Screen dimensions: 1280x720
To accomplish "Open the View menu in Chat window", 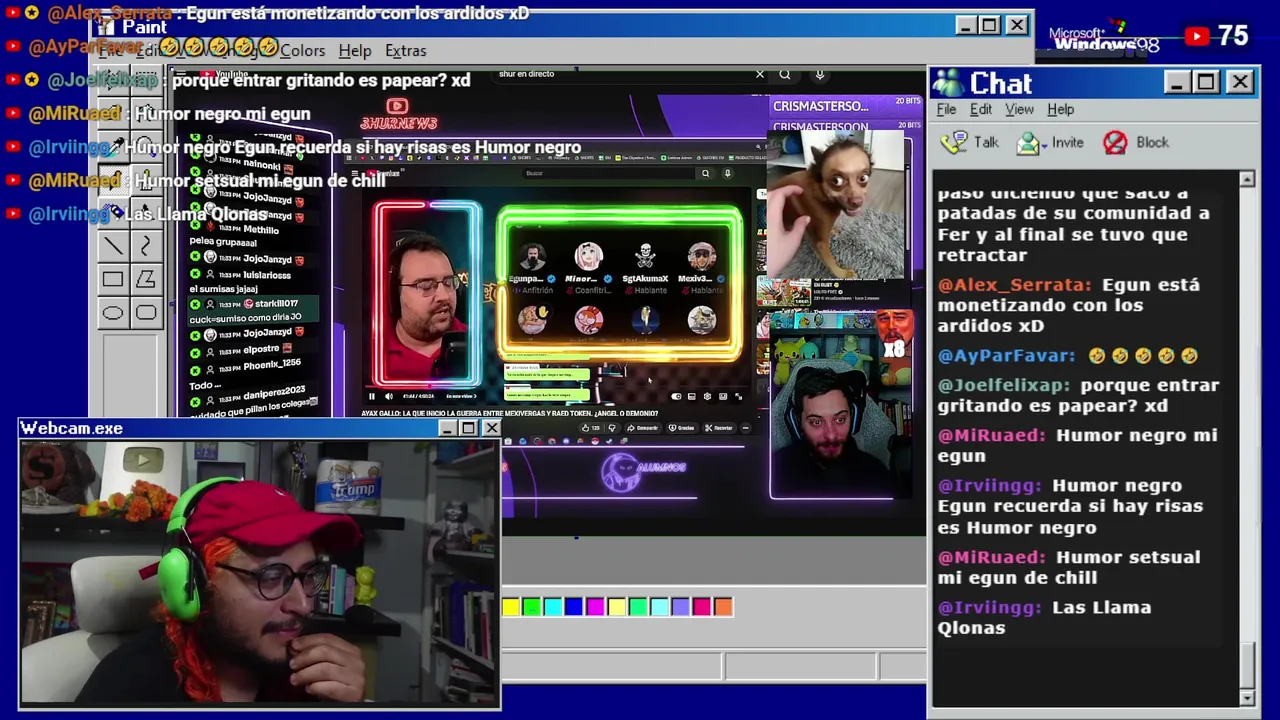I will point(1019,109).
